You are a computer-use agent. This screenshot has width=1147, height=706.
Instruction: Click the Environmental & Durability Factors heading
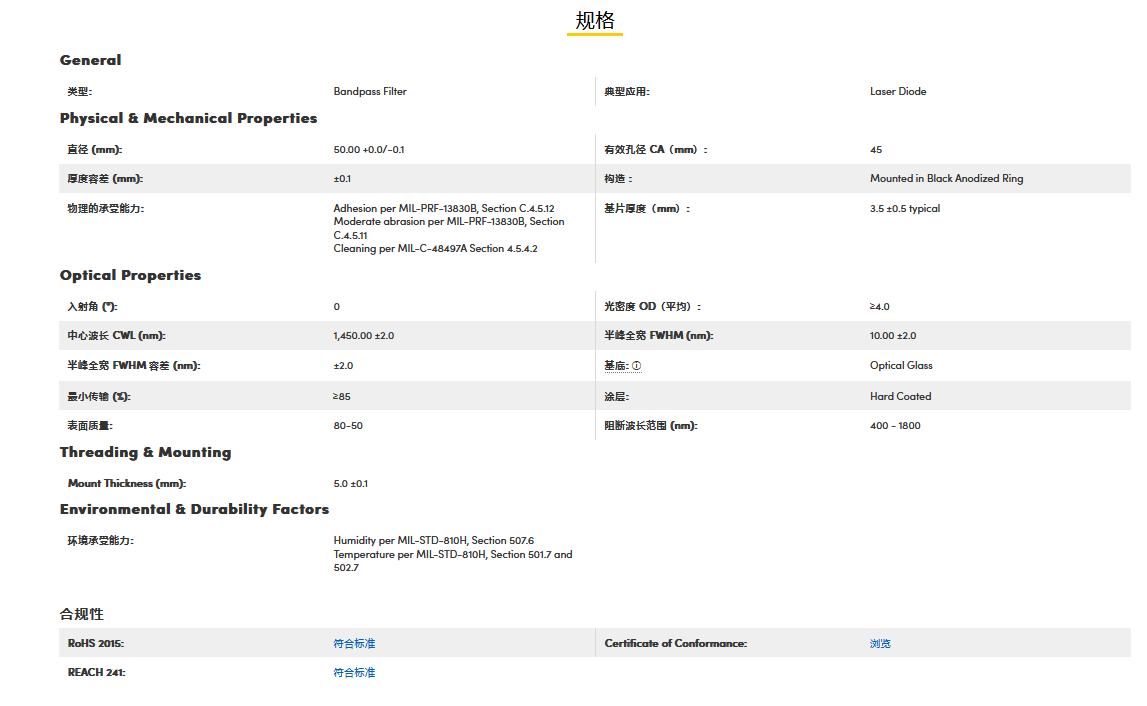click(x=194, y=509)
